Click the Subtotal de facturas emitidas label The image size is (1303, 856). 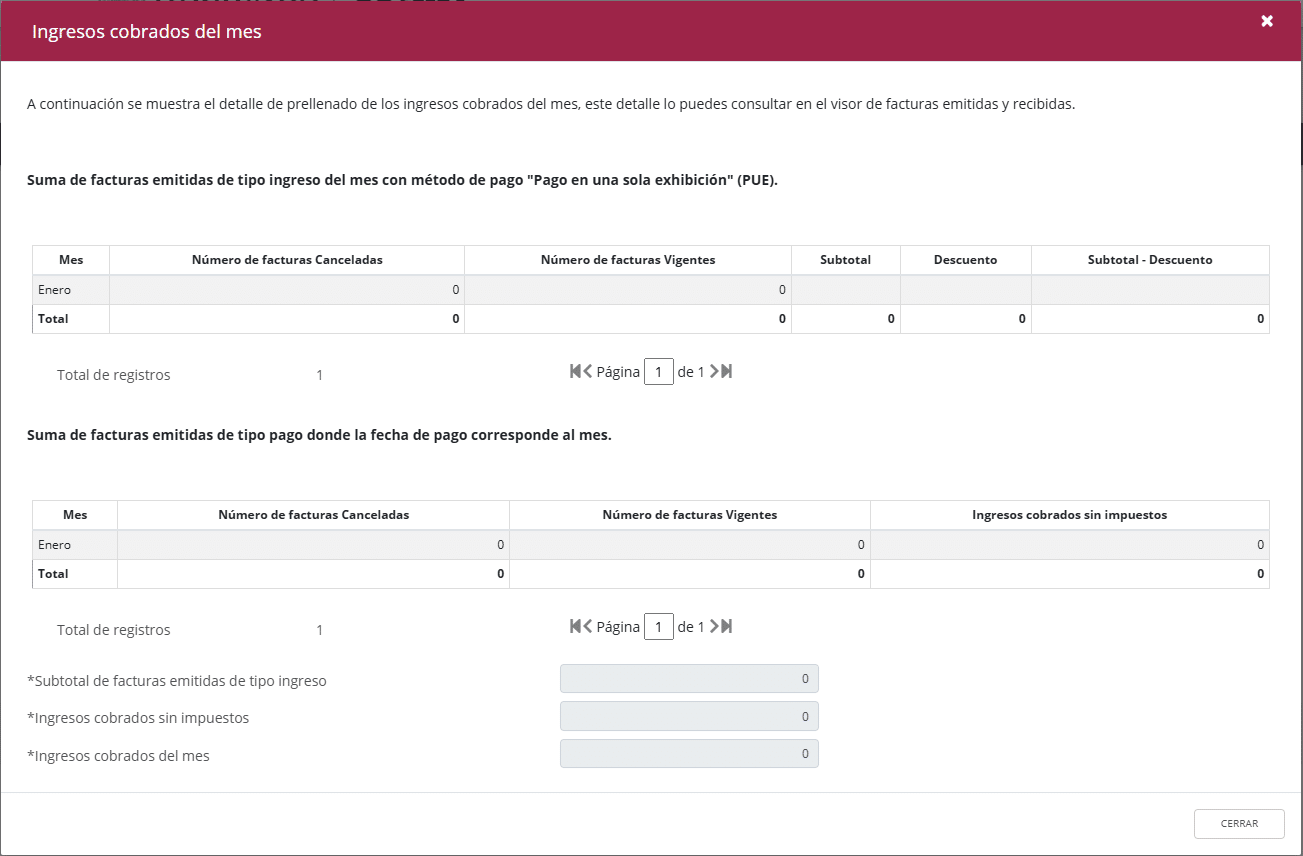[177, 681]
